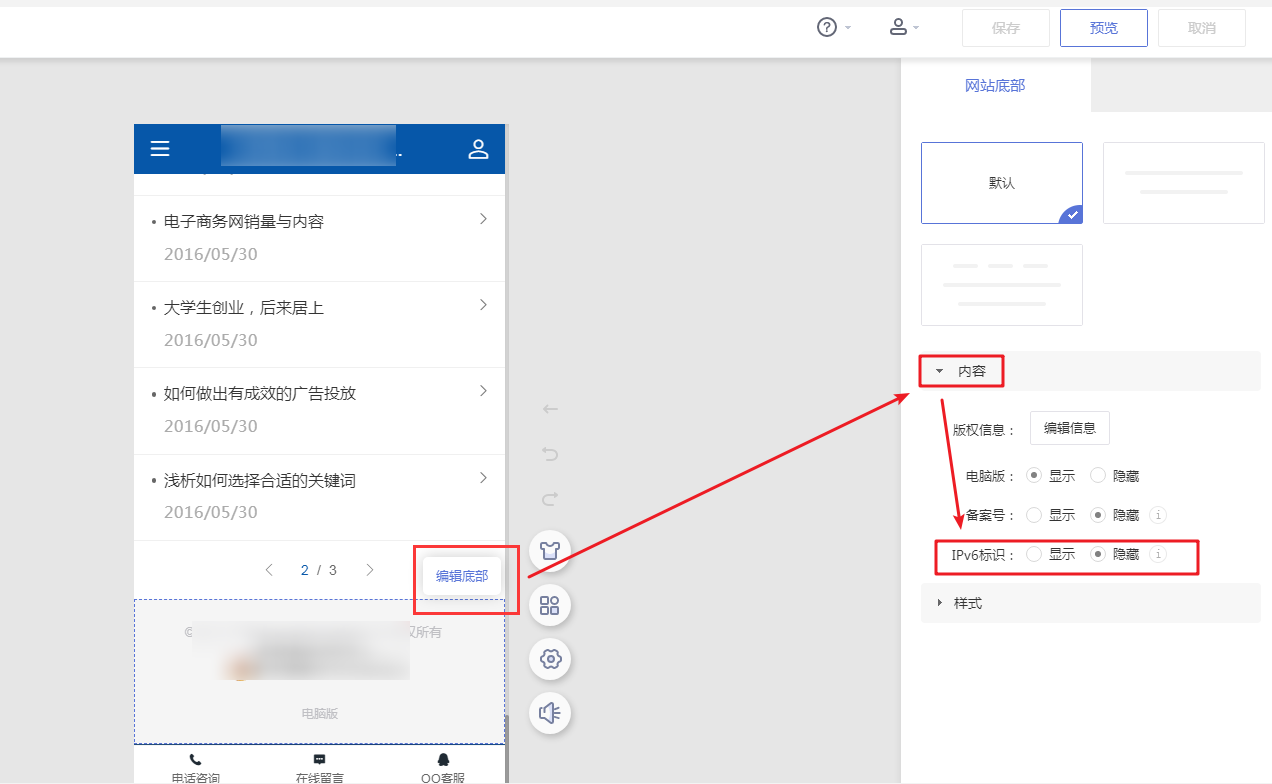Click the user profile icon in preview header
Viewport: 1272px width, 784px height.
(x=478, y=149)
